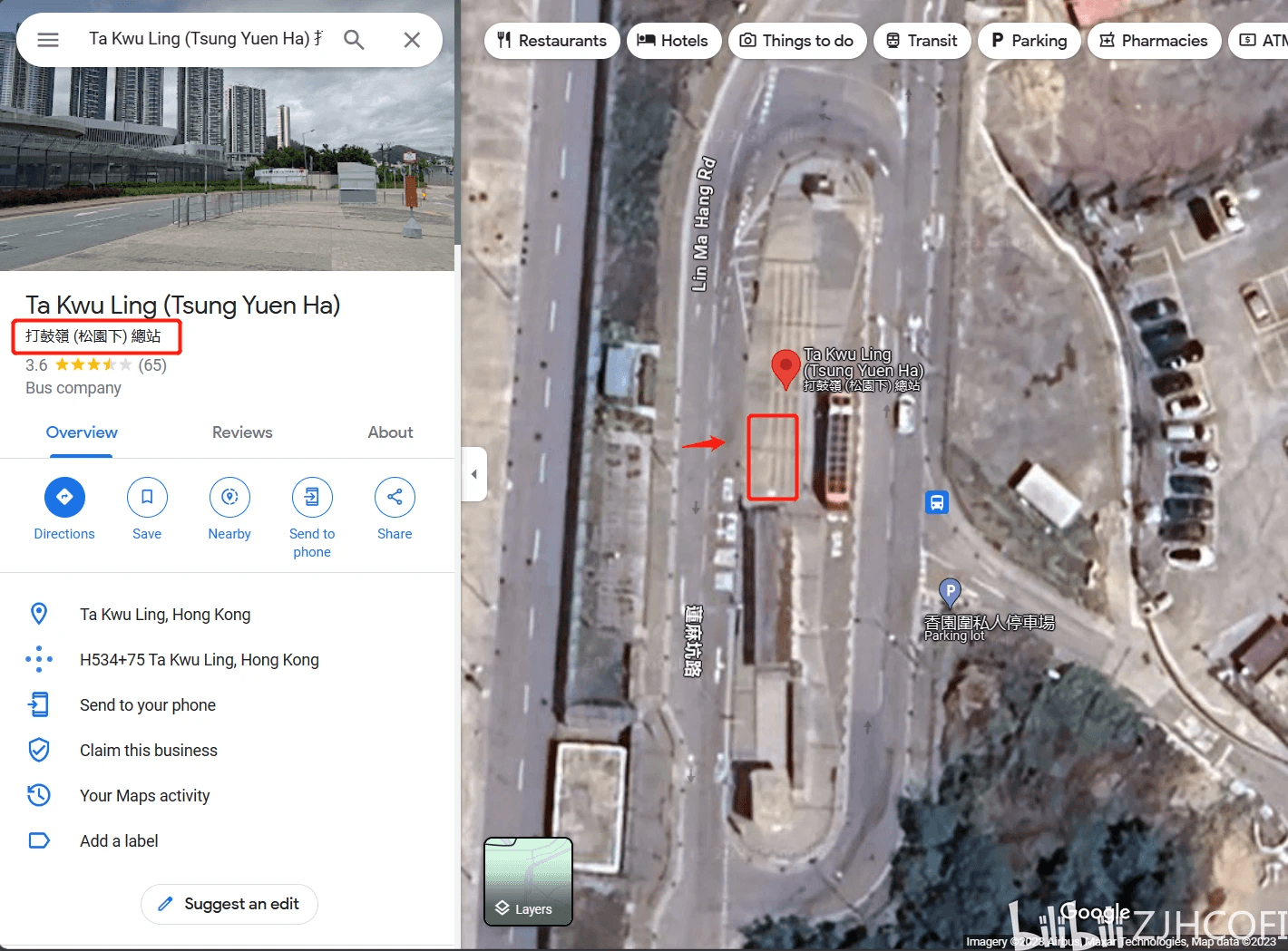This screenshot has height=951, width=1288.
Task: Click the Transit filter chip
Action: point(922,41)
